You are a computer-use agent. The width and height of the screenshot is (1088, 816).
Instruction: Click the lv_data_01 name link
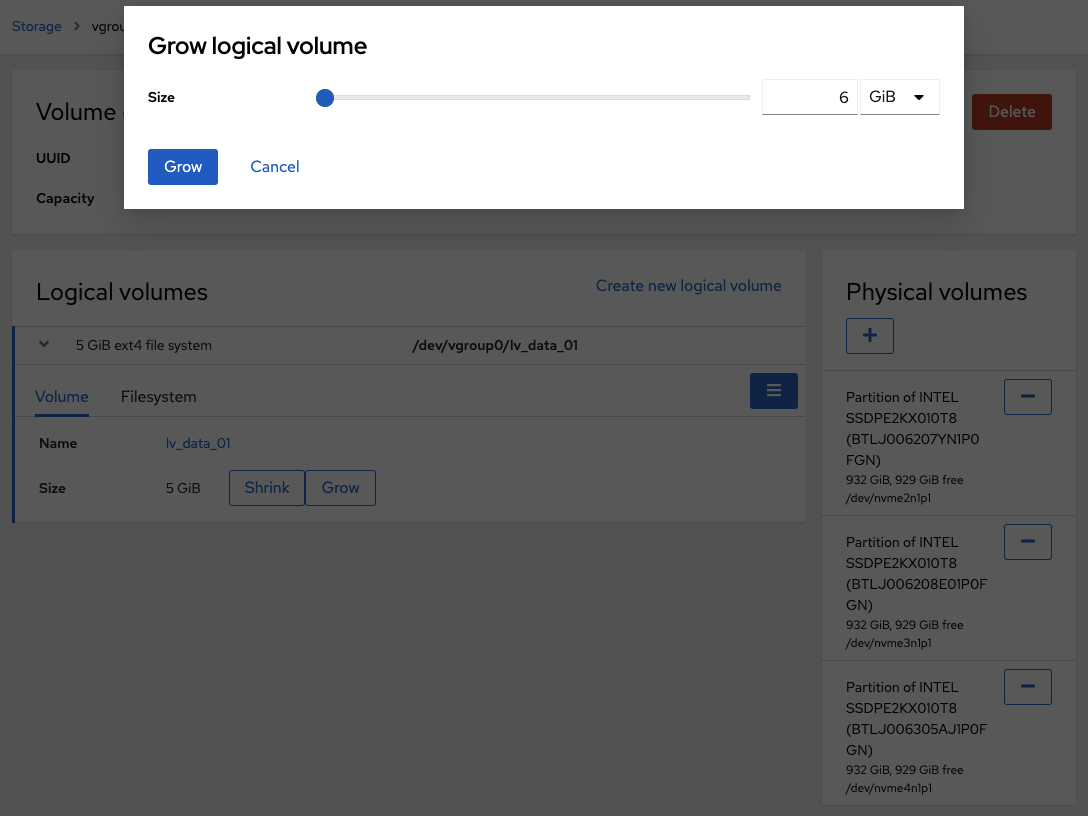coord(198,443)
